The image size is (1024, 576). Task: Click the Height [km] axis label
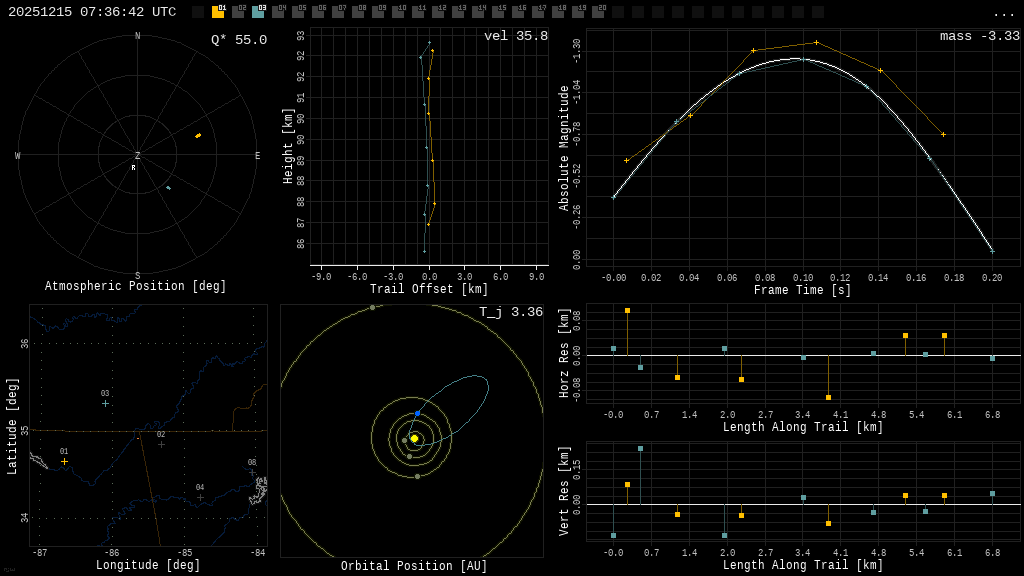(x=287, y=146)
